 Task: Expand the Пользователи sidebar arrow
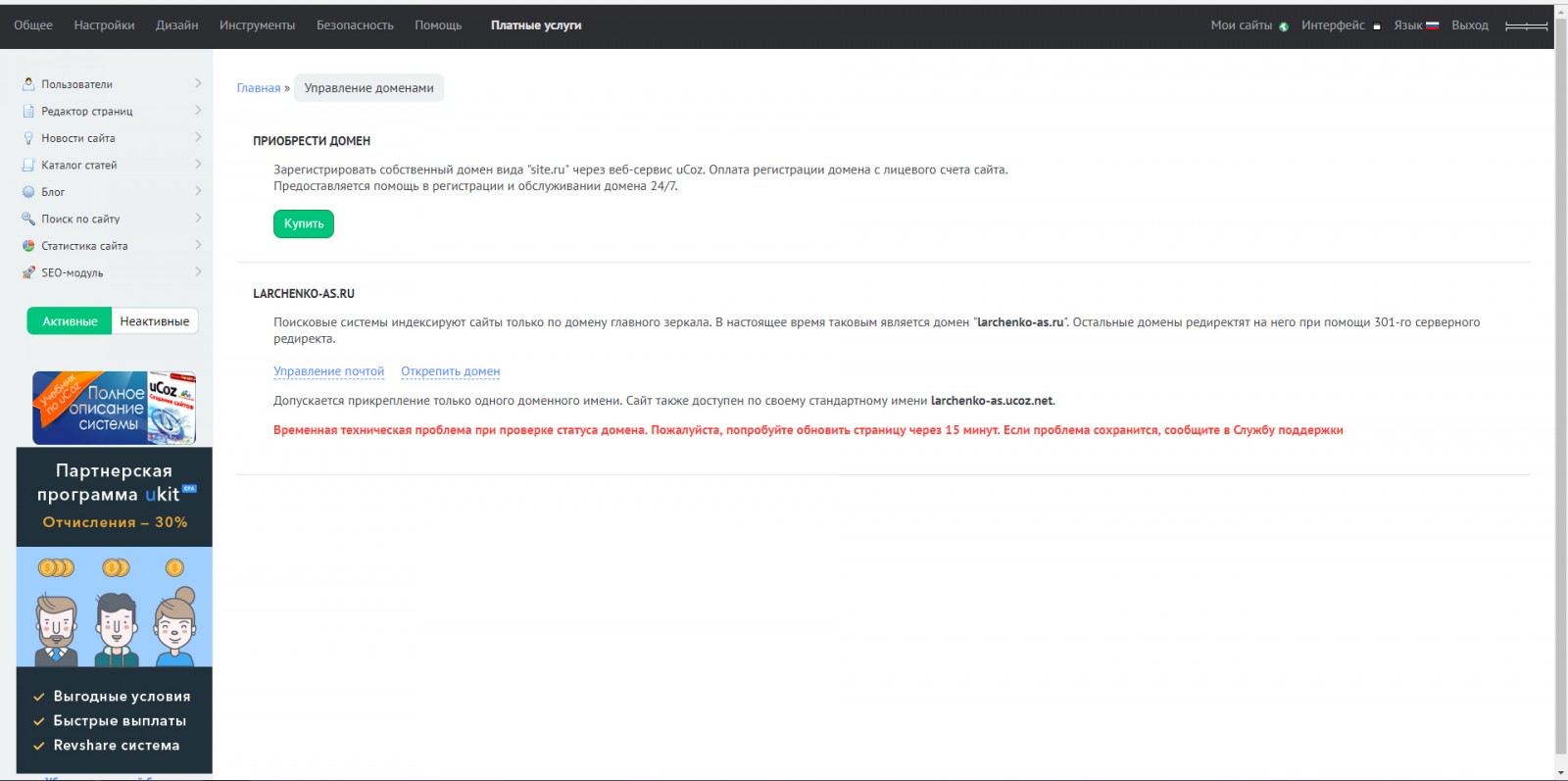pyautogui.click(x=198, y=83)
